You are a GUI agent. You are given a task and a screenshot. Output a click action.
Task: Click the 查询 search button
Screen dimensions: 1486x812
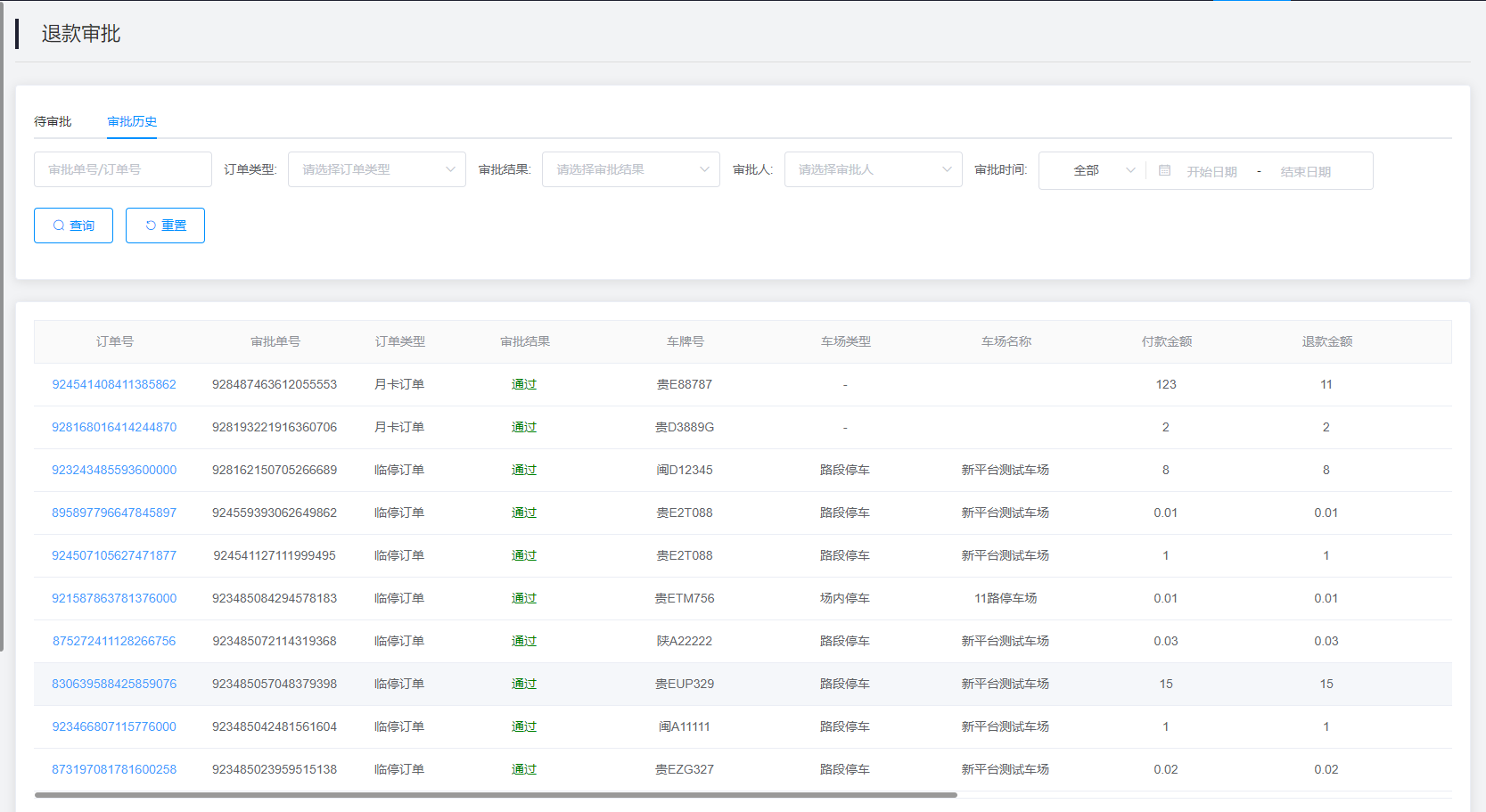(73, 226)
